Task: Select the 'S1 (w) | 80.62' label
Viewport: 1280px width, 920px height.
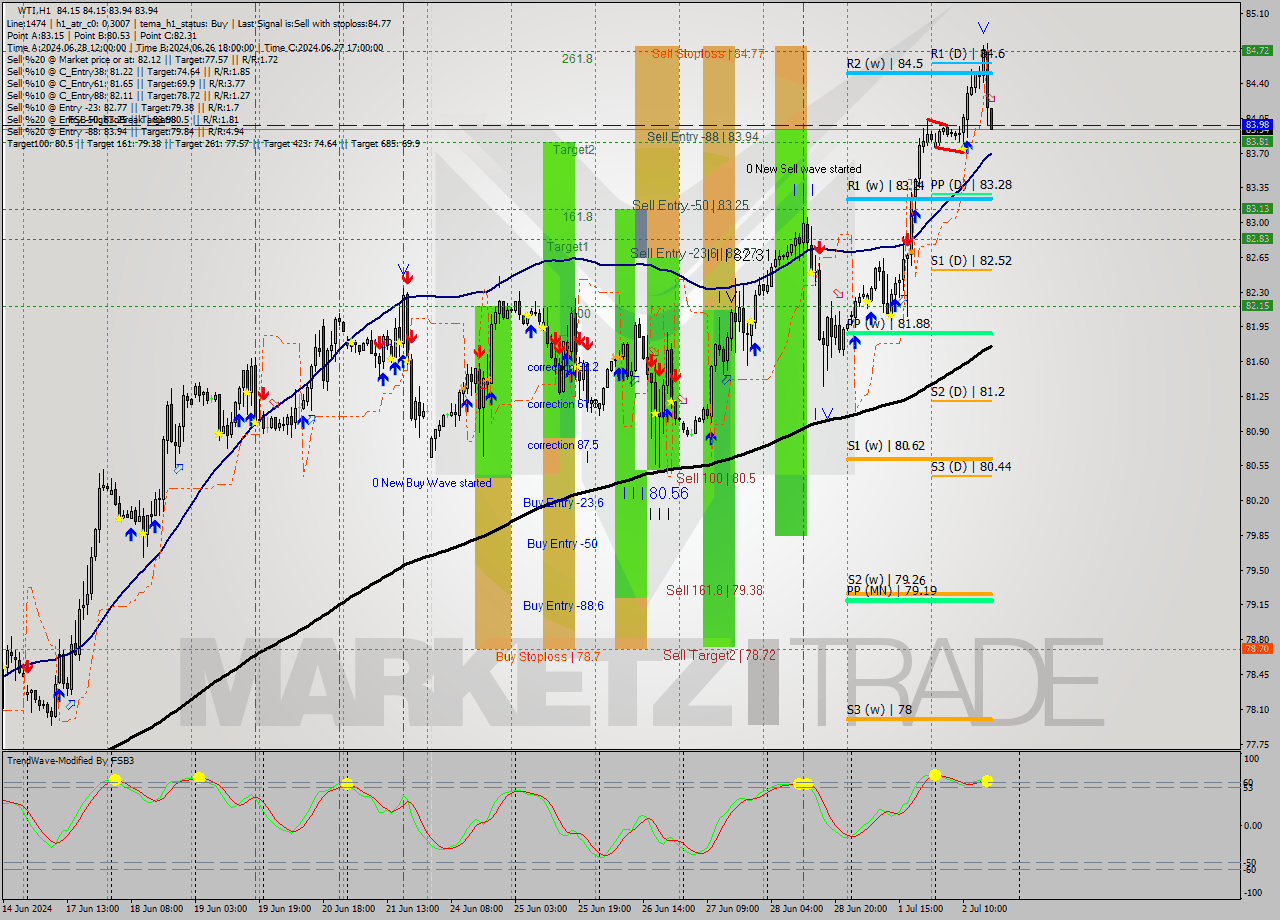Action: [884, 446]
